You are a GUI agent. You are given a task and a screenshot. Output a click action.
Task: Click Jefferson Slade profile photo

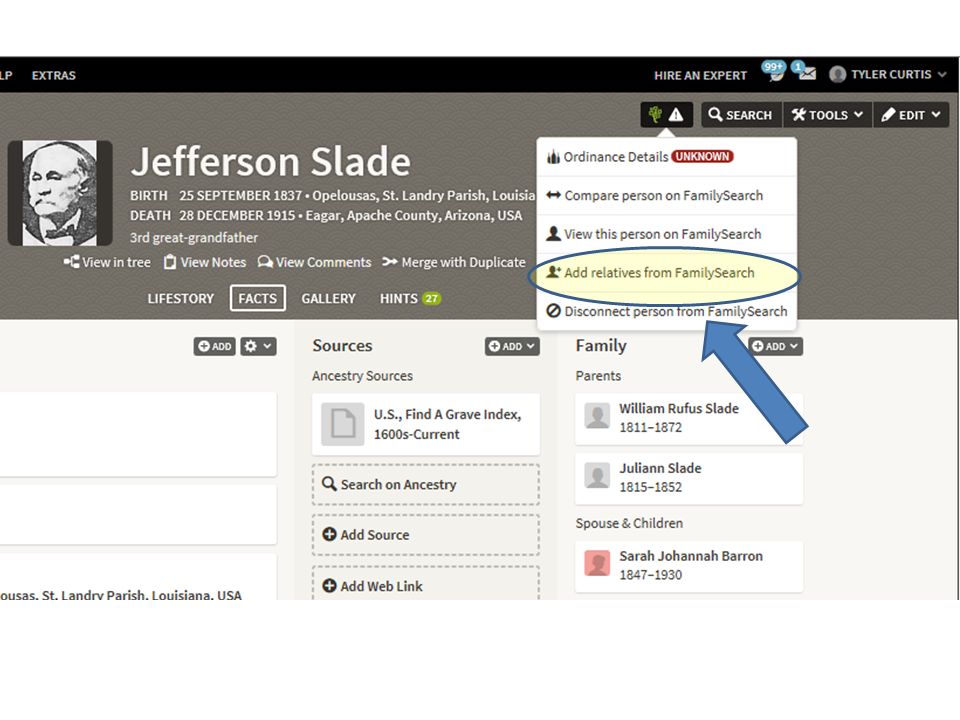point(60,193)
